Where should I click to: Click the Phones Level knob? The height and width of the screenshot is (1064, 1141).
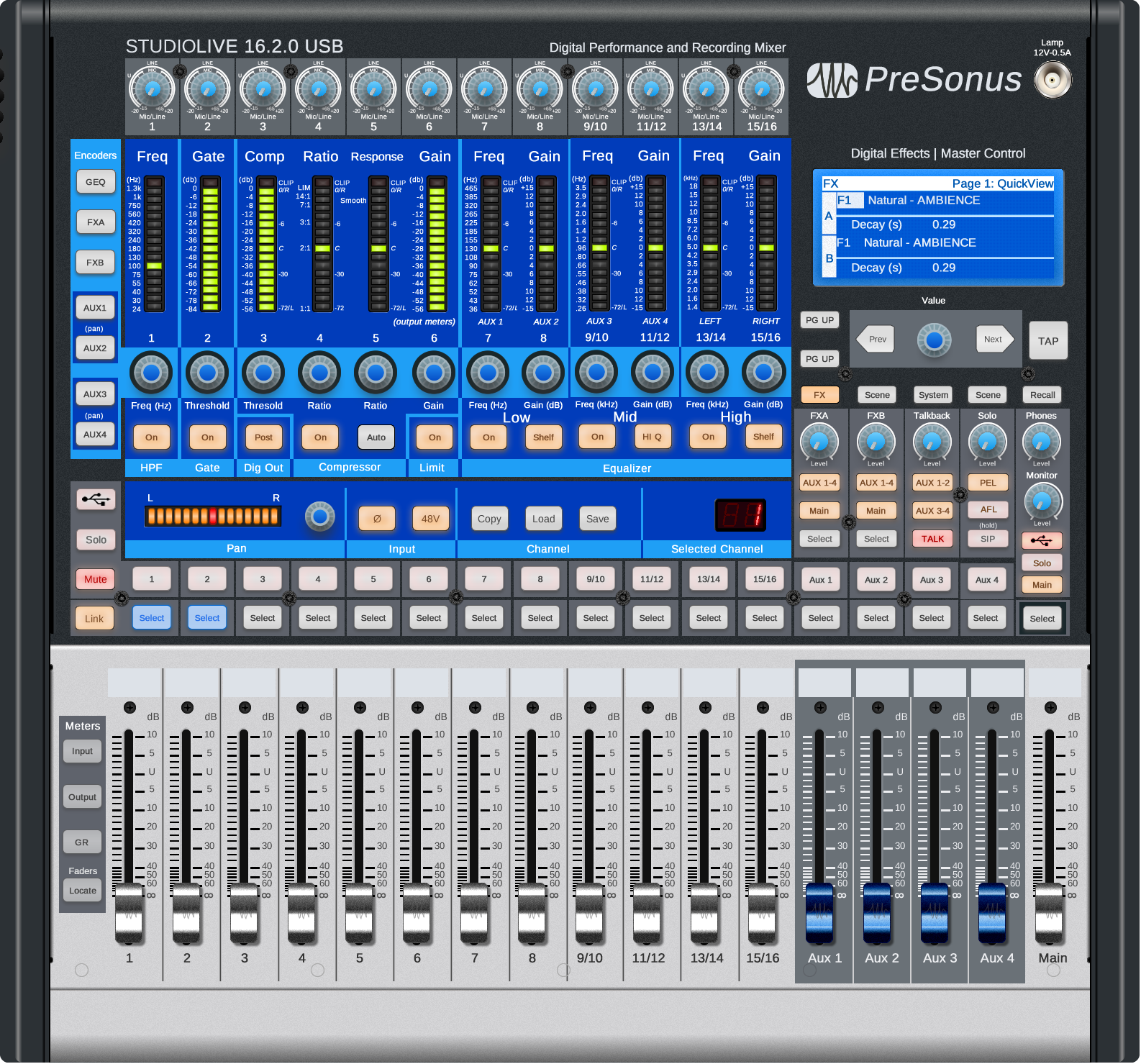coord(1041,441)
